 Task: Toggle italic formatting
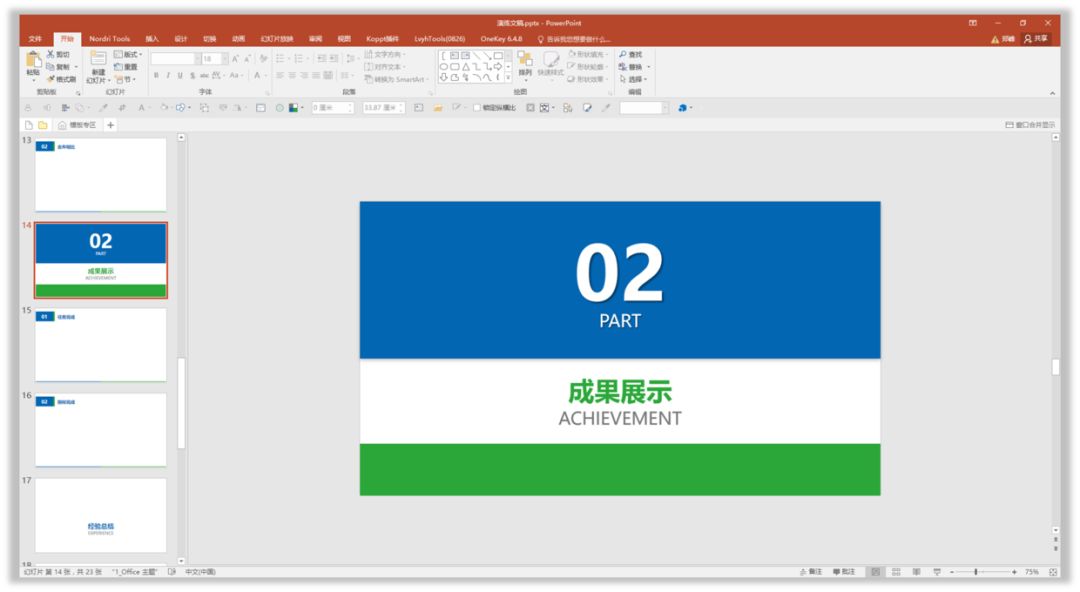[x=168, y=75]
